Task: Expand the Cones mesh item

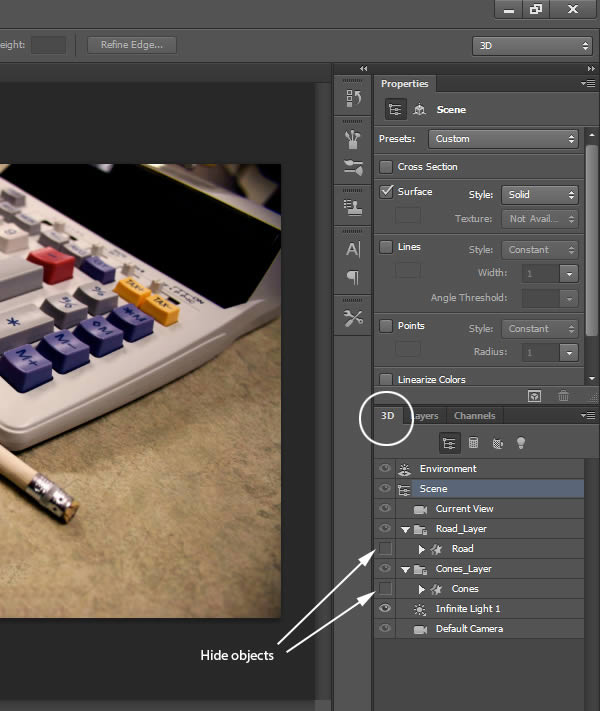Action: (421, 589)
